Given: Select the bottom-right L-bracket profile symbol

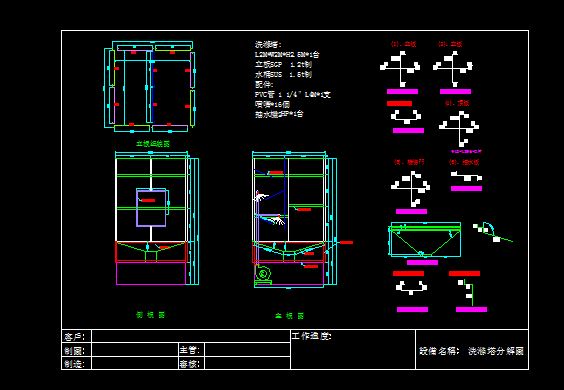Looking at the screenshot, I should tap(467, 292).
